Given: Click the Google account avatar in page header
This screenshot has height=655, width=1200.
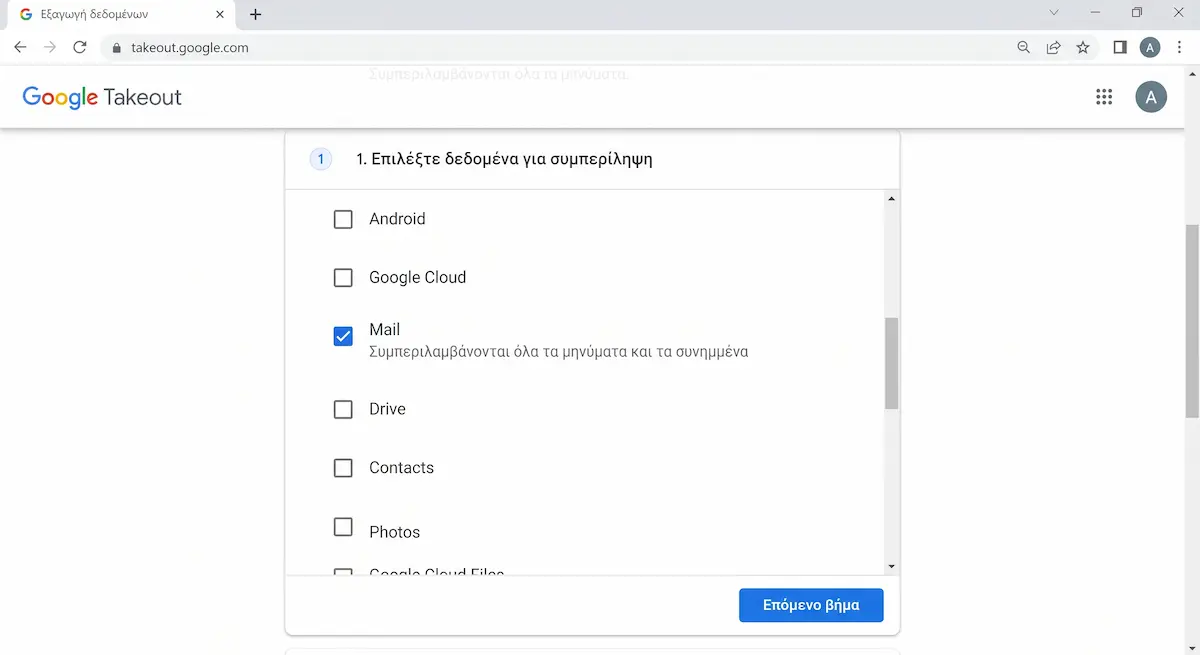Looking at the screenshot, I should point(1151,97).
